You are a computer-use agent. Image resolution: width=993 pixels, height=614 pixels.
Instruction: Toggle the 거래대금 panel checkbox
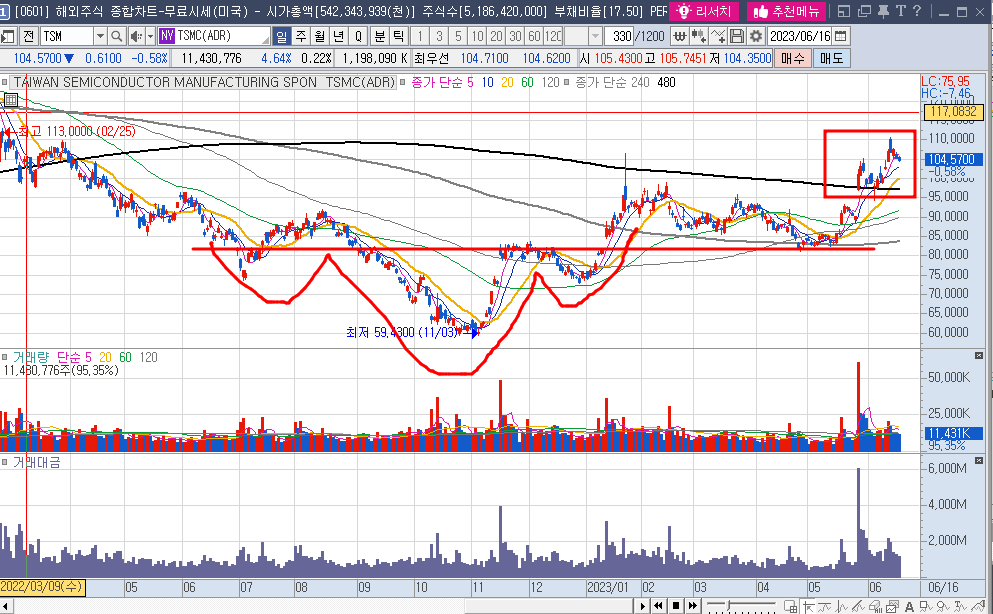tap(4, 463)
